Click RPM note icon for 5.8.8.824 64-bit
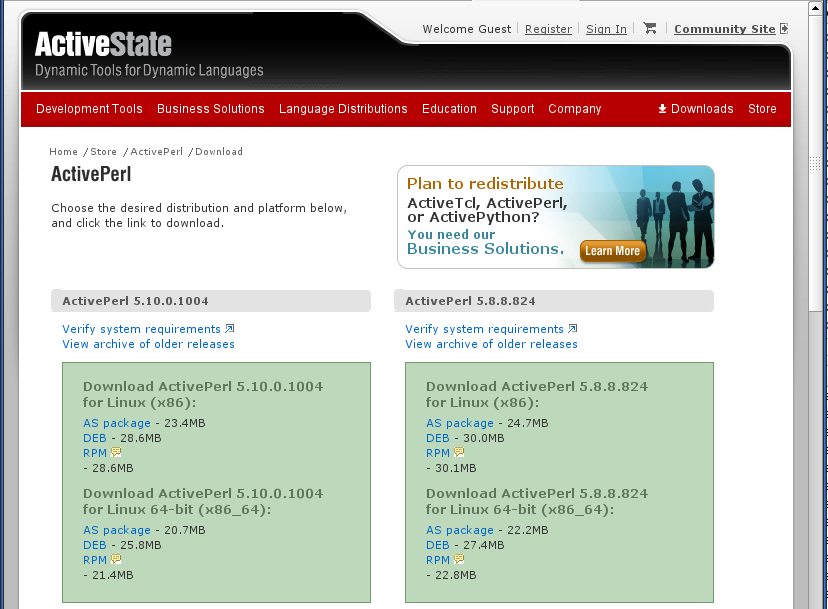 tap(459, 559)
